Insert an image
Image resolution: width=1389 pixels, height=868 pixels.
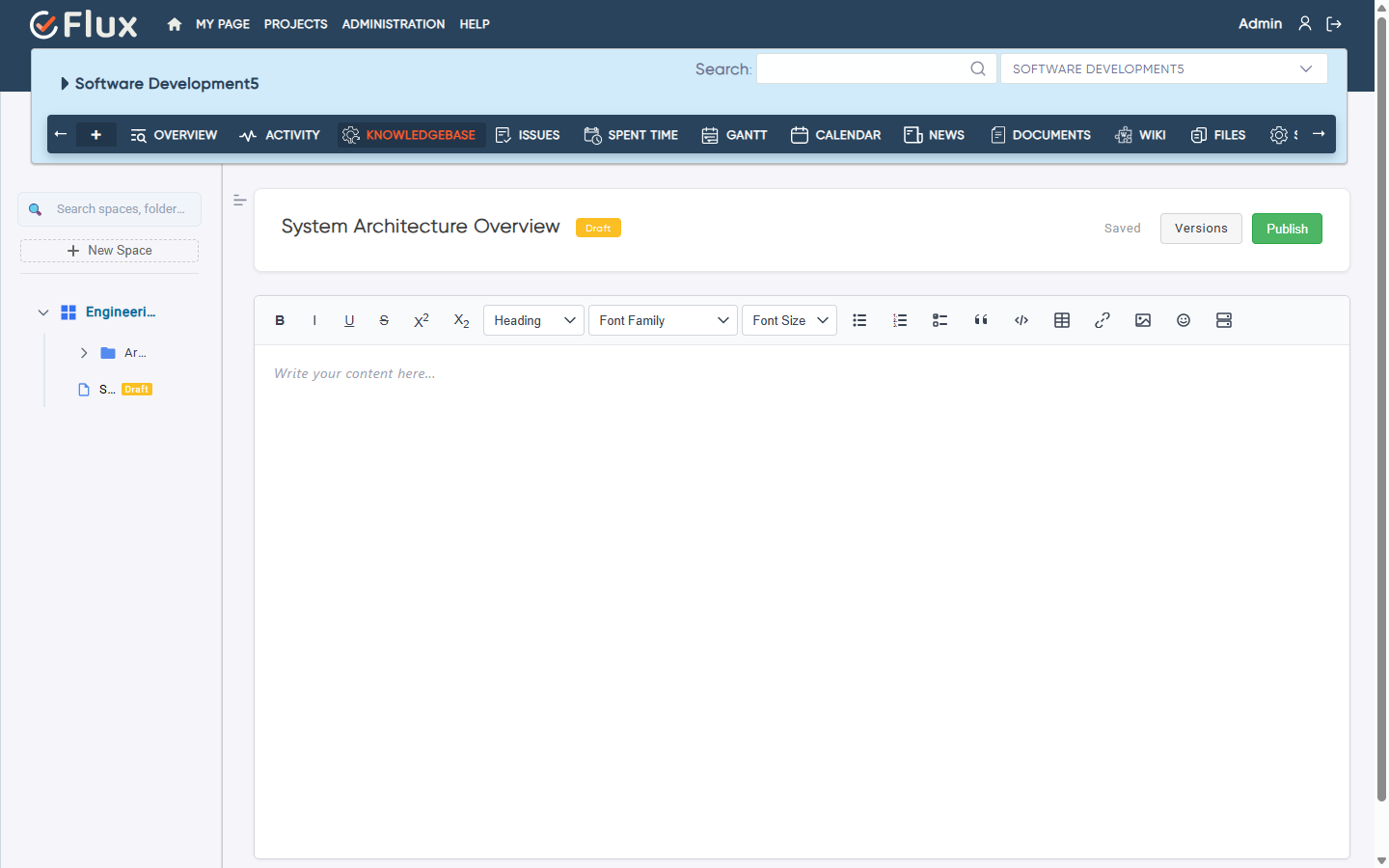(1143, 320)
